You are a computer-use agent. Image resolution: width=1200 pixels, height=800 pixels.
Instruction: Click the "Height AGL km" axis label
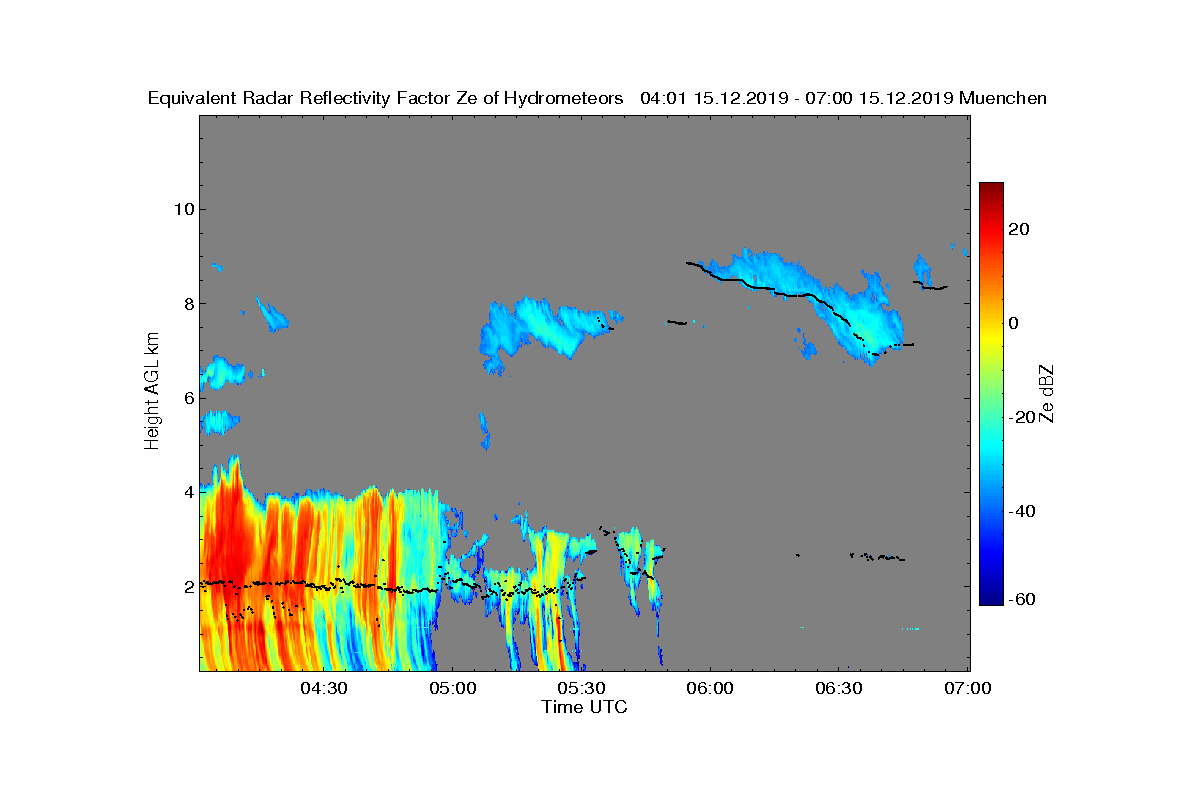tap(152, 393)
